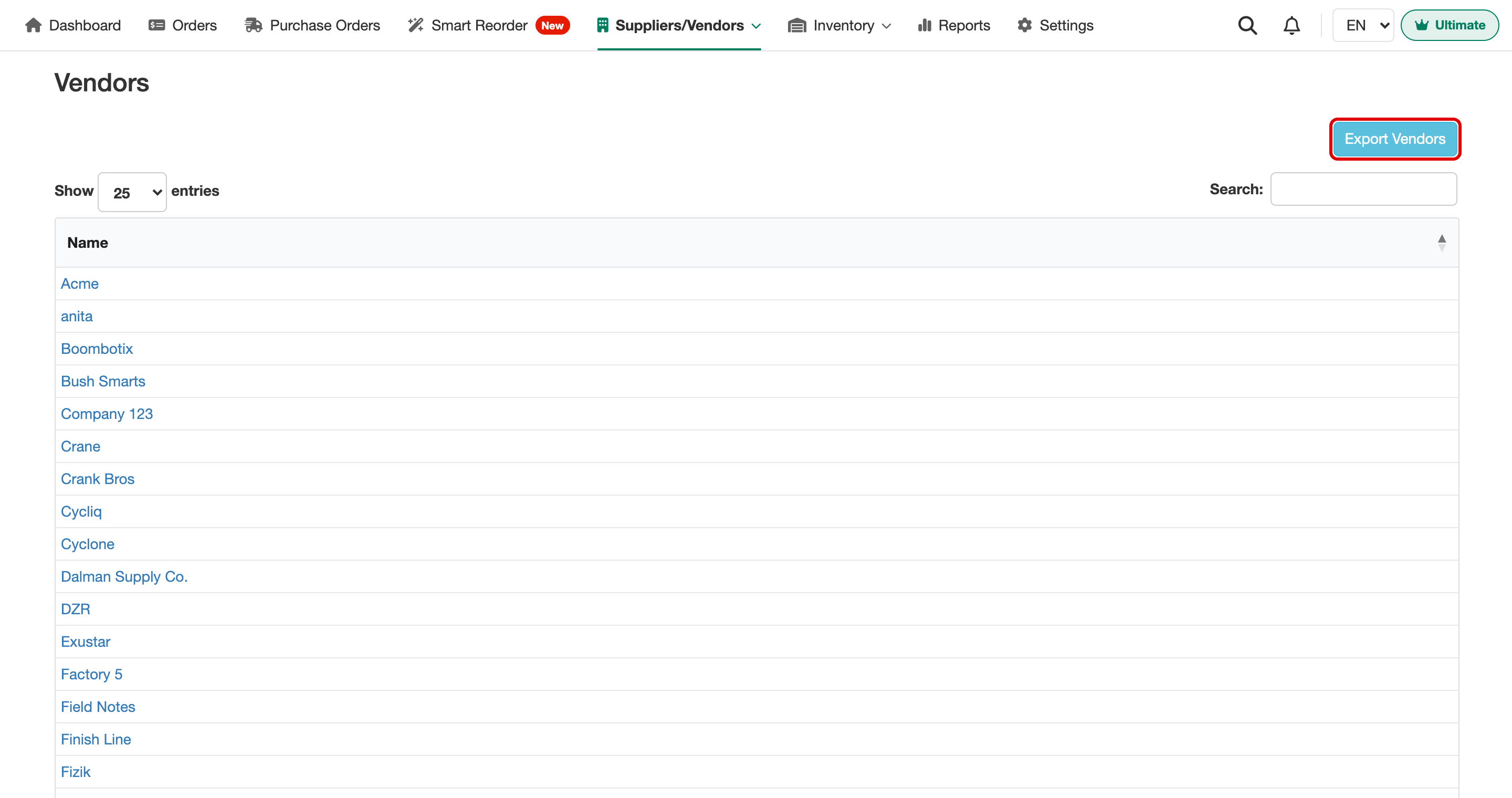This screenshot has width=1512, height=798.
Task: Open the Company 123 vendor link
Action: [107, 414]
